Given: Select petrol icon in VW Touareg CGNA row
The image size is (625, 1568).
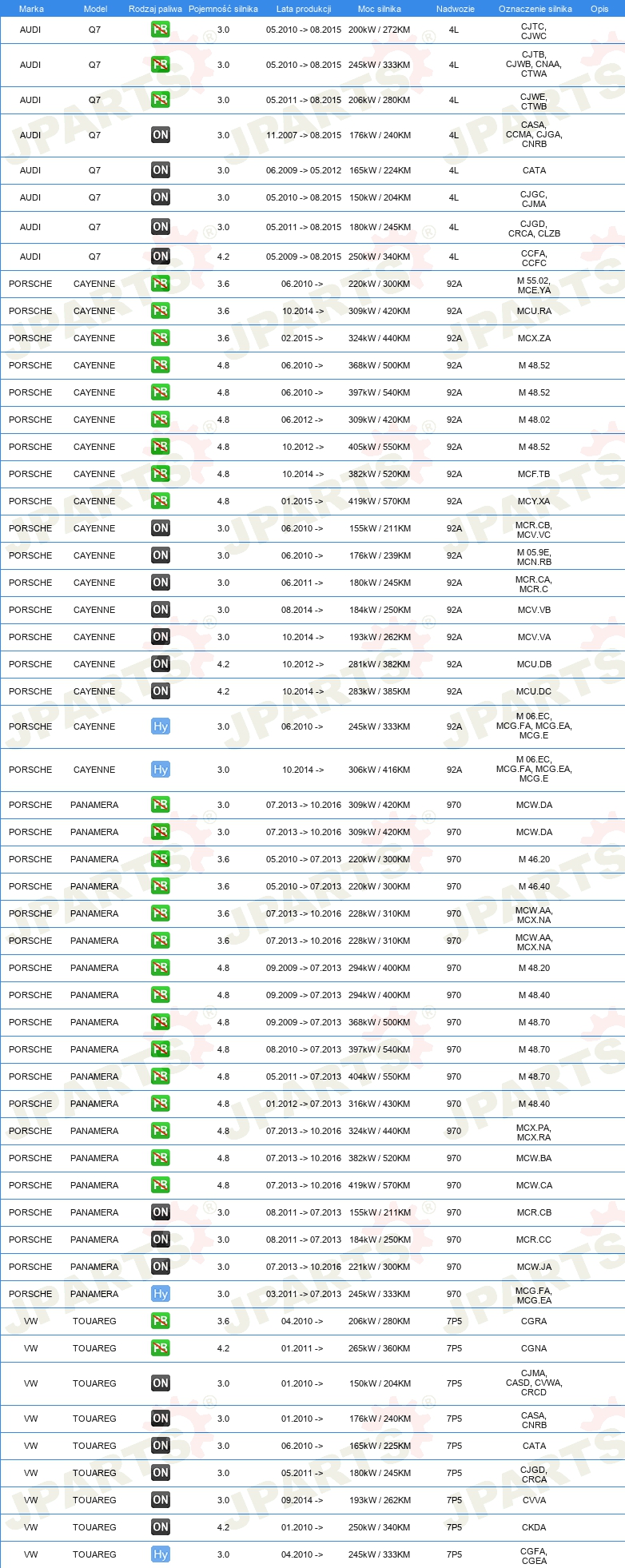Looking at the screenshot, I should [x=161, y=1348].
